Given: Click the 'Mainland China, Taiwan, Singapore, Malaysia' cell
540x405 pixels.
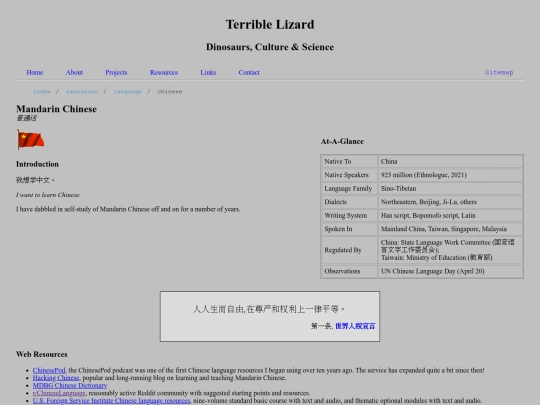Looking at the screenshot, I should tap(450, 229).
